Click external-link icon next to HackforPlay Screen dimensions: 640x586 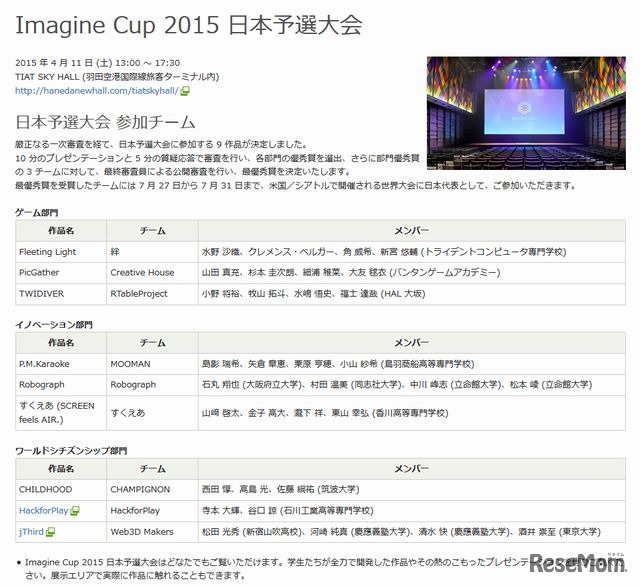75,511
